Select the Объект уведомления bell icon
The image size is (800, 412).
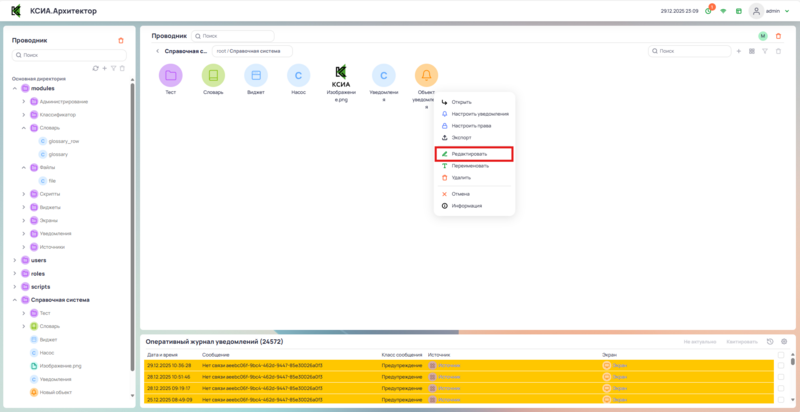click(x=426, y=75)
